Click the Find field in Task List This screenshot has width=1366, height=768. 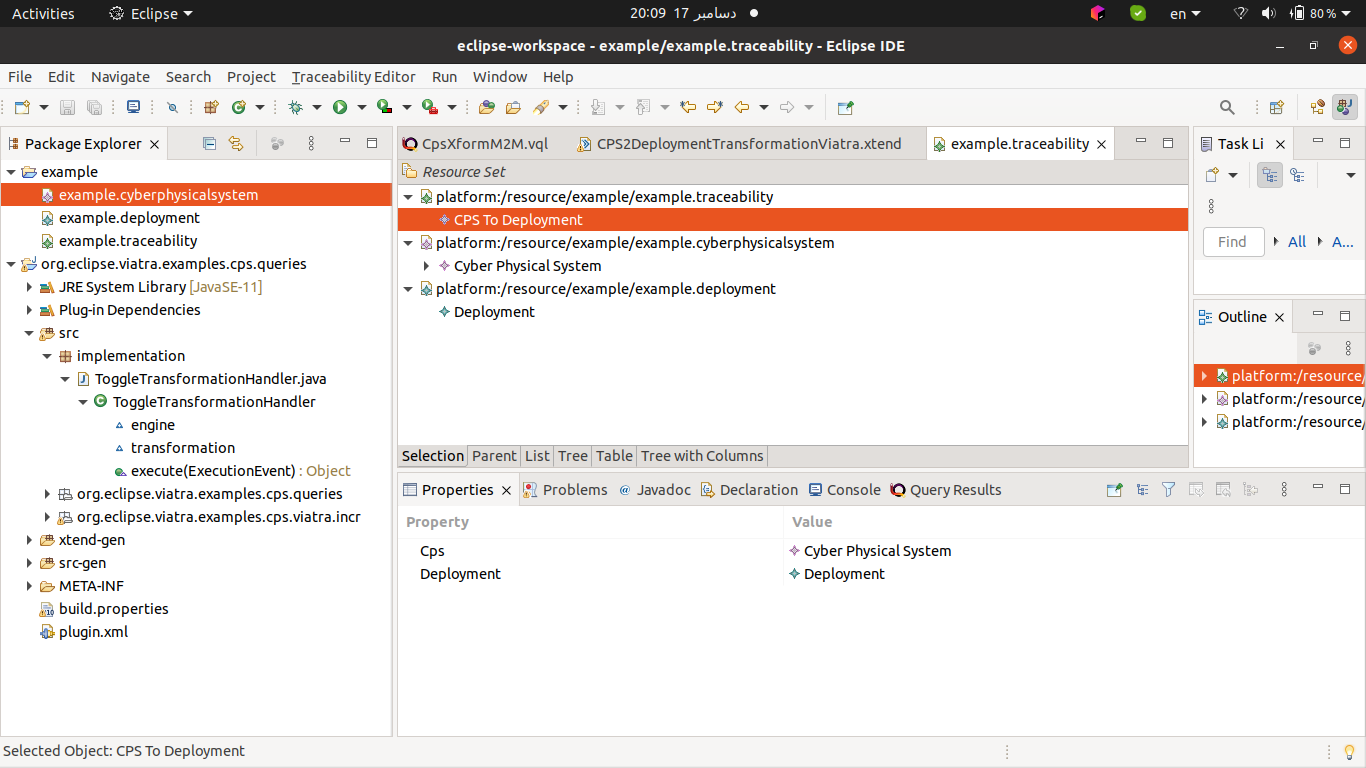coord(1233,242)
